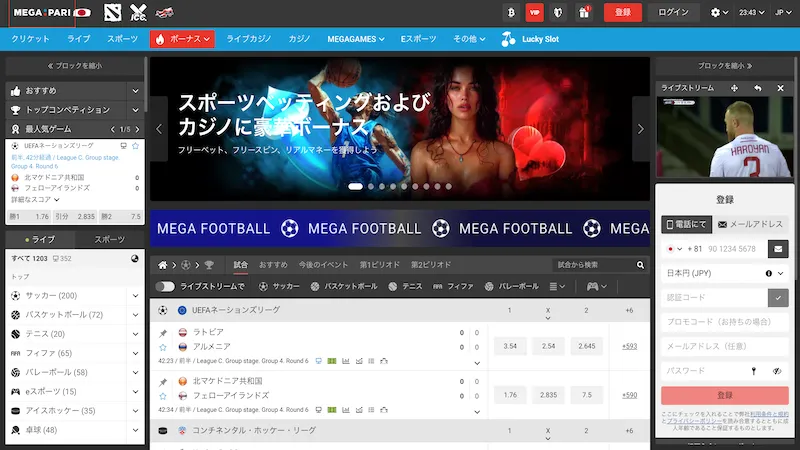Open statistics chart icon for ラトビア match

pos(346,361)
